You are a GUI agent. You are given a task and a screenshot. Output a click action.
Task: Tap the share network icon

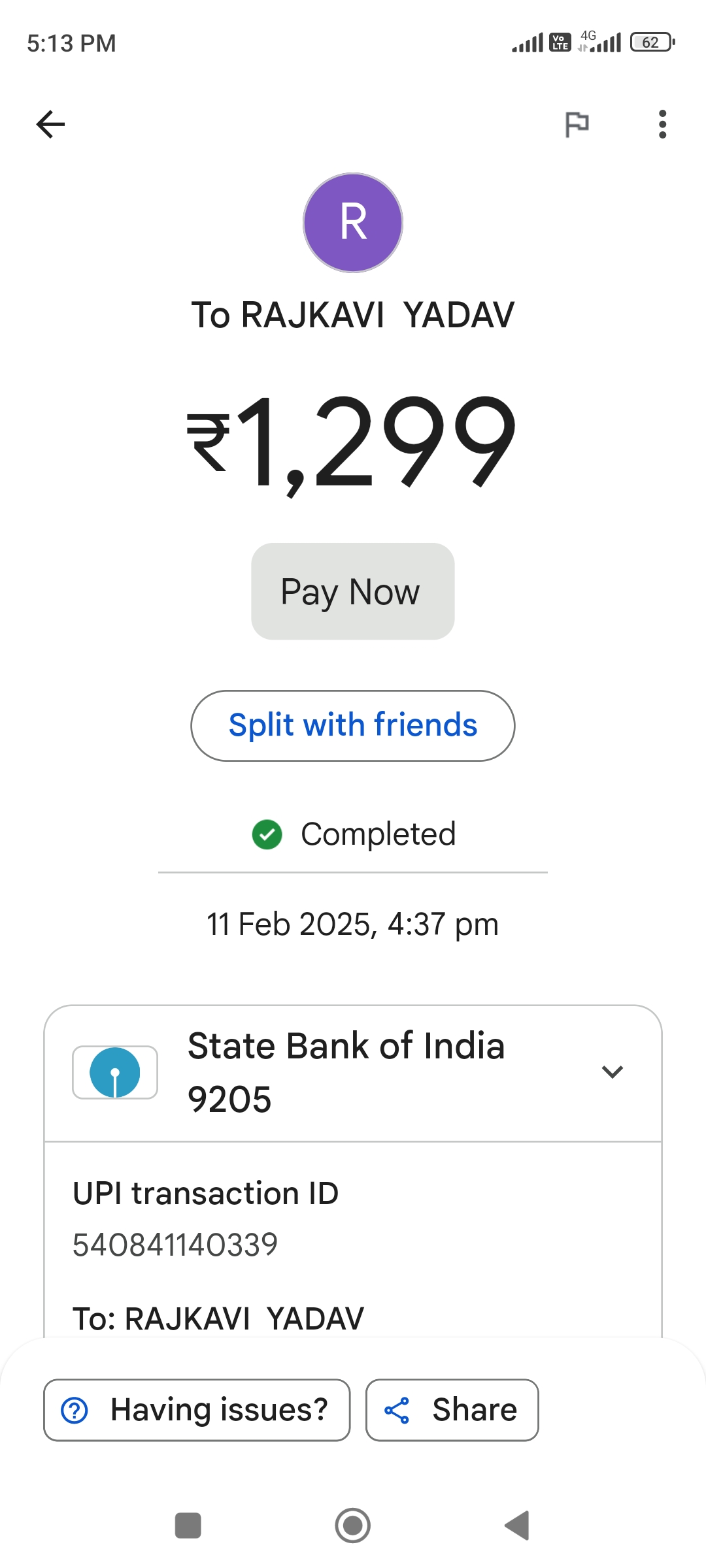[x=397, y=1410]
